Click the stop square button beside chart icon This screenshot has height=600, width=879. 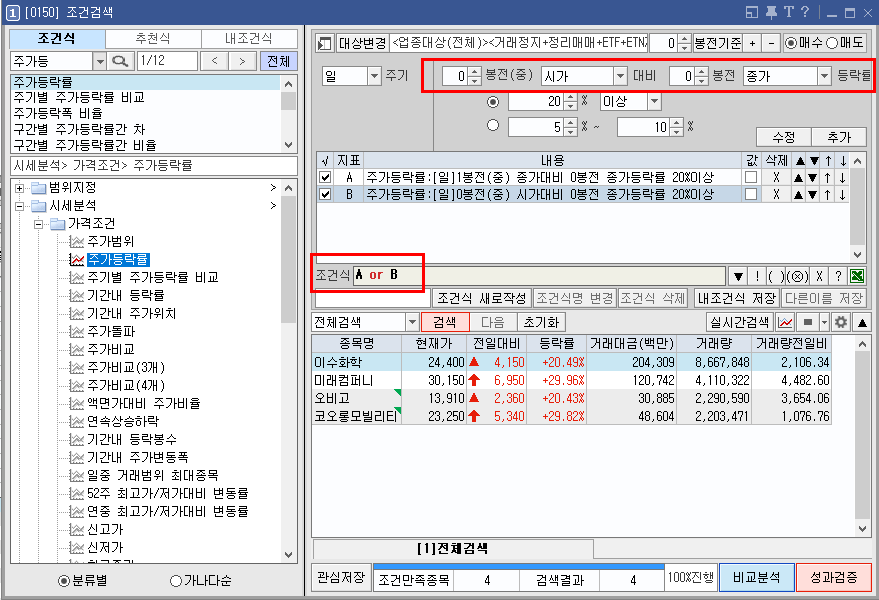click(x=808, y=322)
